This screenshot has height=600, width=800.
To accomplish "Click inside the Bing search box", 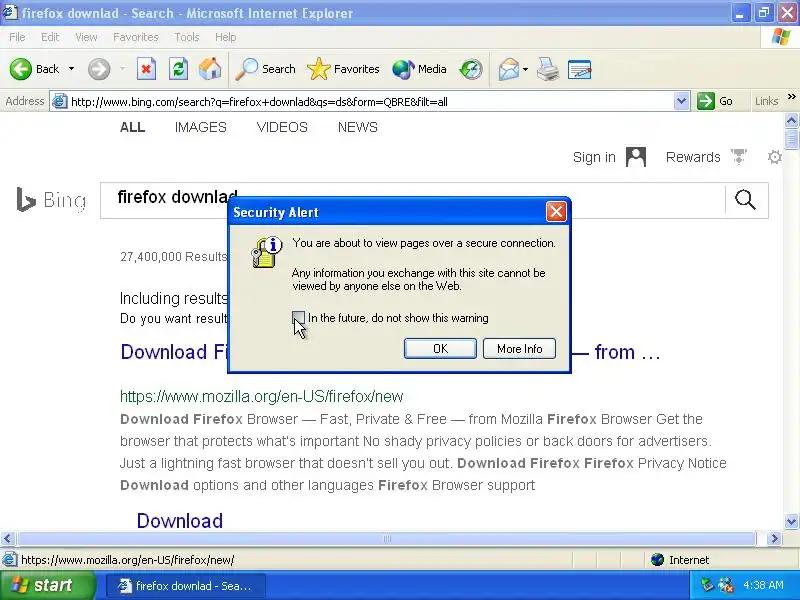I will click(x=412, y=200).
